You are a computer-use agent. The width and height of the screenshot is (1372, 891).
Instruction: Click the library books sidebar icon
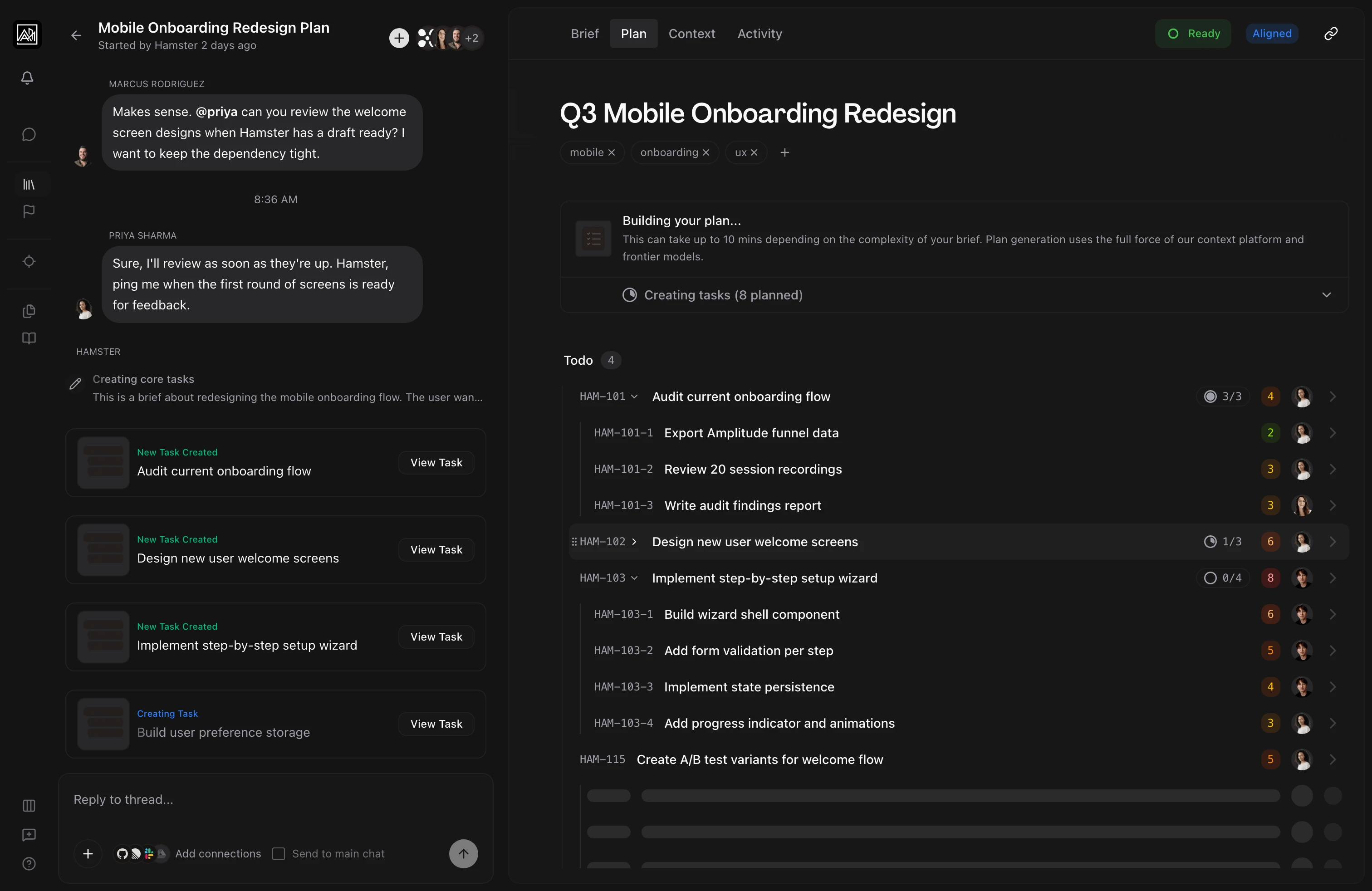coord(28,185)
